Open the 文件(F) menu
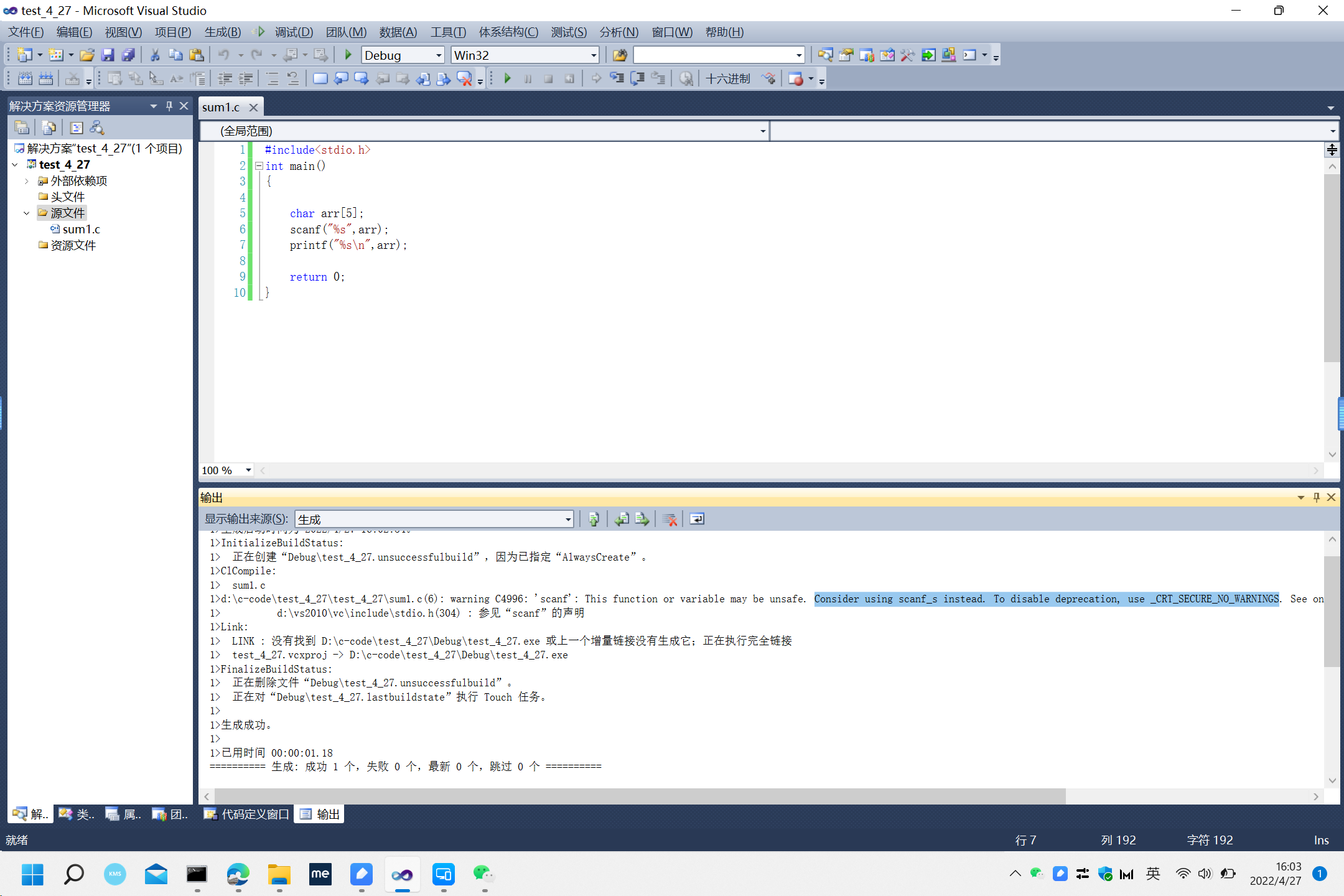This screenshot has height=896, width=1344. coord(26,32)
